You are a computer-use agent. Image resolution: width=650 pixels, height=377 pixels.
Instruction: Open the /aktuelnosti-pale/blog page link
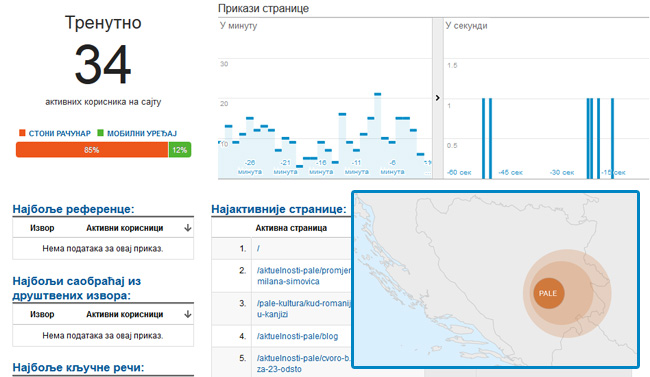(x=297, y=336)
